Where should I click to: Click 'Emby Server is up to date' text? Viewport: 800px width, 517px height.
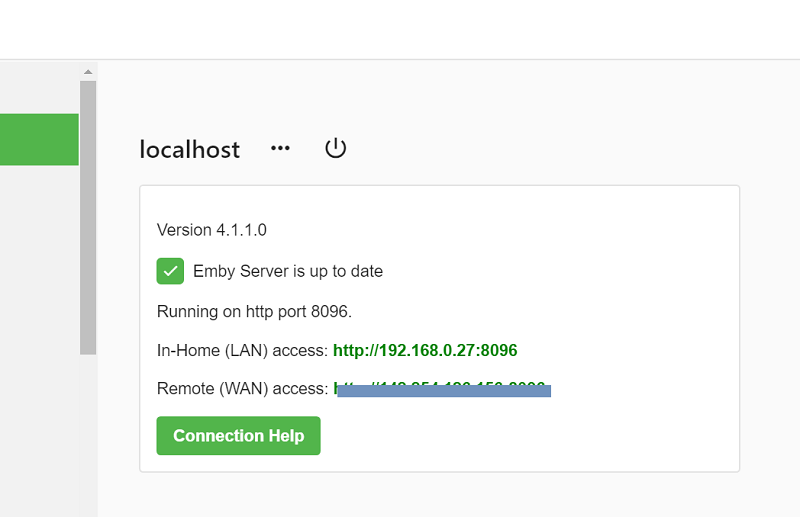tap(288, 271)
